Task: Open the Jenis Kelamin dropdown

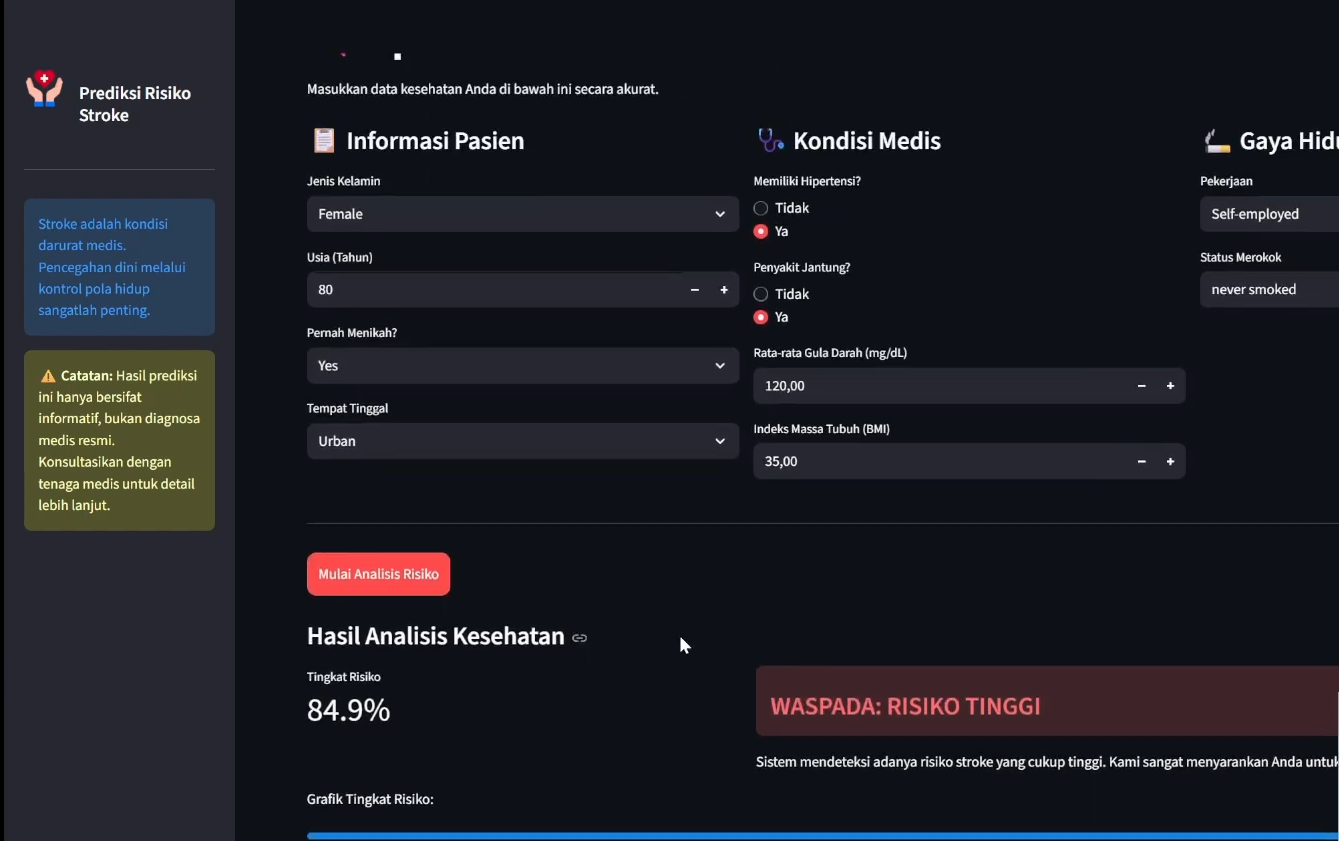Action: [x=523, y=214]
